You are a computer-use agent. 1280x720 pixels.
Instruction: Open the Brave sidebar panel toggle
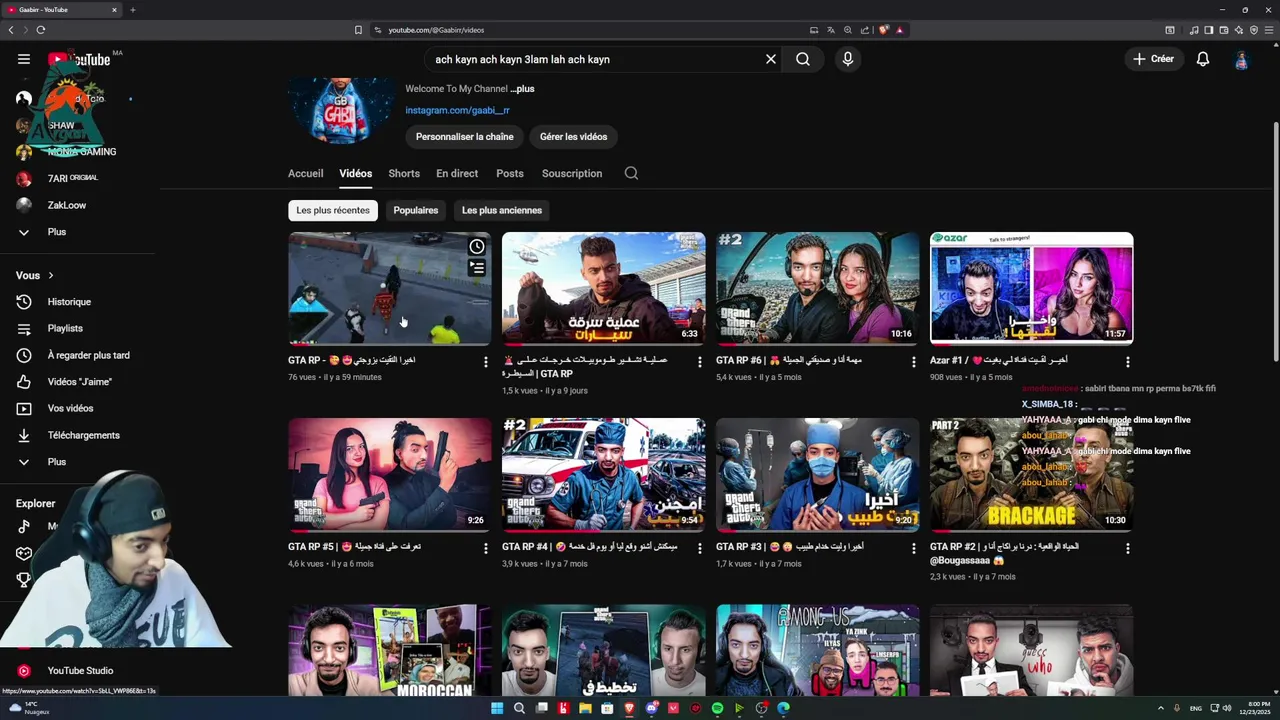1208,30
